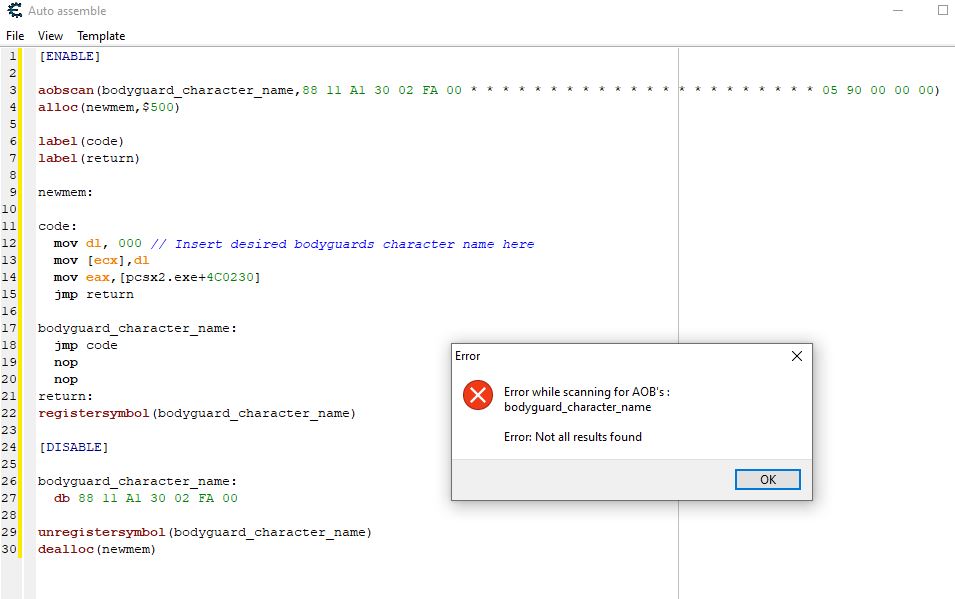Viewport: 955px width, 599px height.
Task: Minimize the Auto assemble window
Action: (895, 10)
